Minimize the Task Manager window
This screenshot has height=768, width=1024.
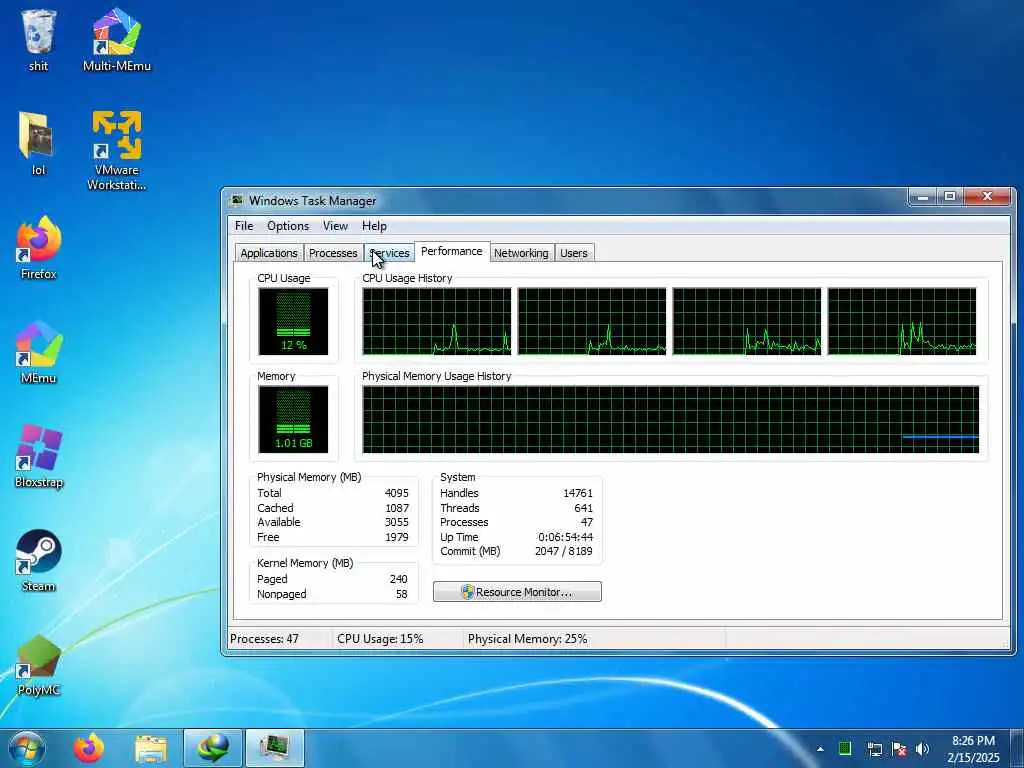tap(923, 197)
